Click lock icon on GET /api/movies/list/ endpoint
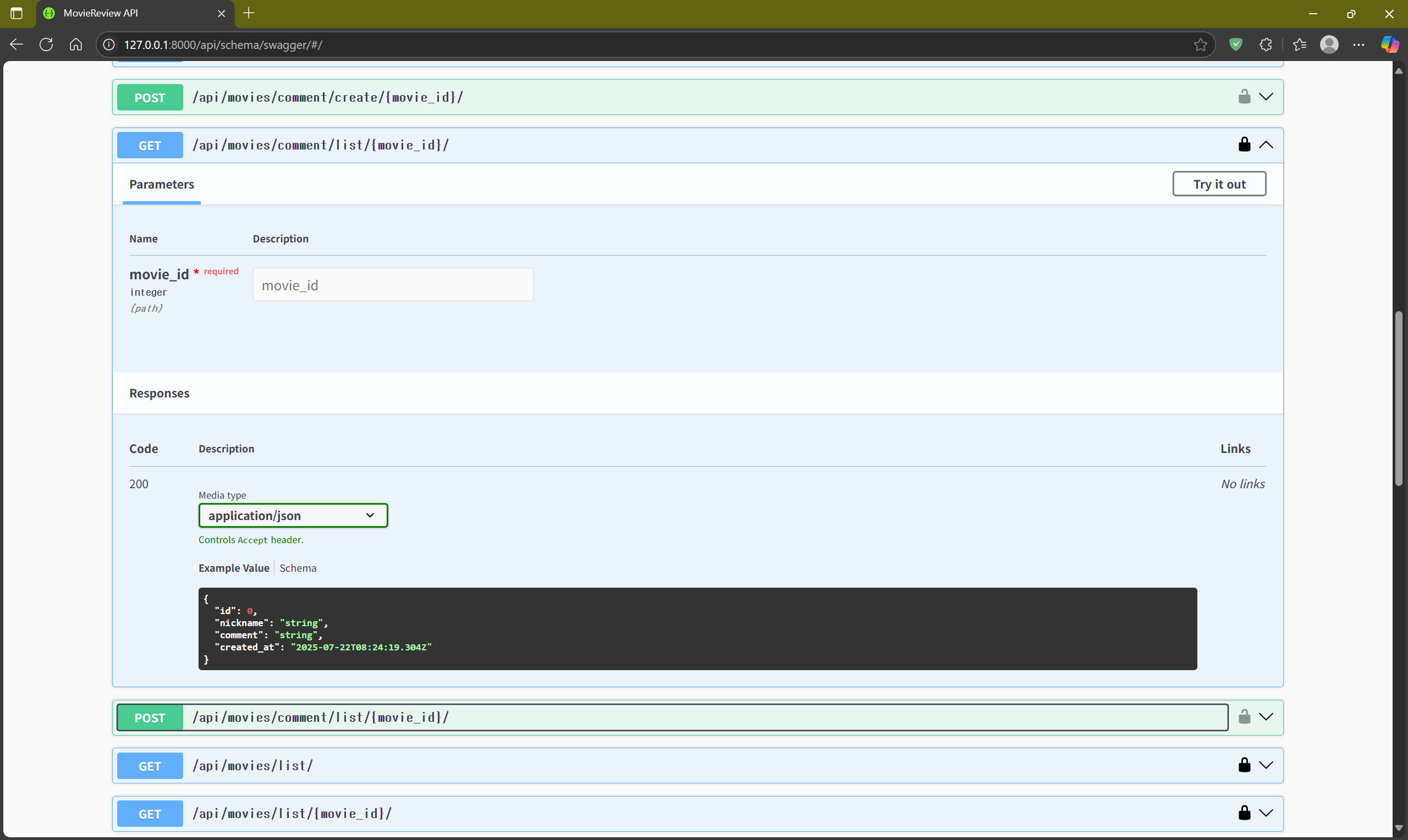The height and width of the screenshot is (840, 1408). coord(1244,765)
